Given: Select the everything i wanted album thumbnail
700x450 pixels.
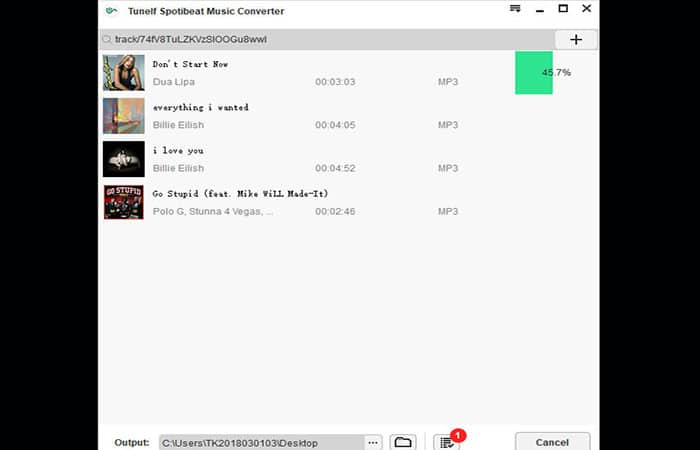Looking at the screenshot, I should coord(124,116).
